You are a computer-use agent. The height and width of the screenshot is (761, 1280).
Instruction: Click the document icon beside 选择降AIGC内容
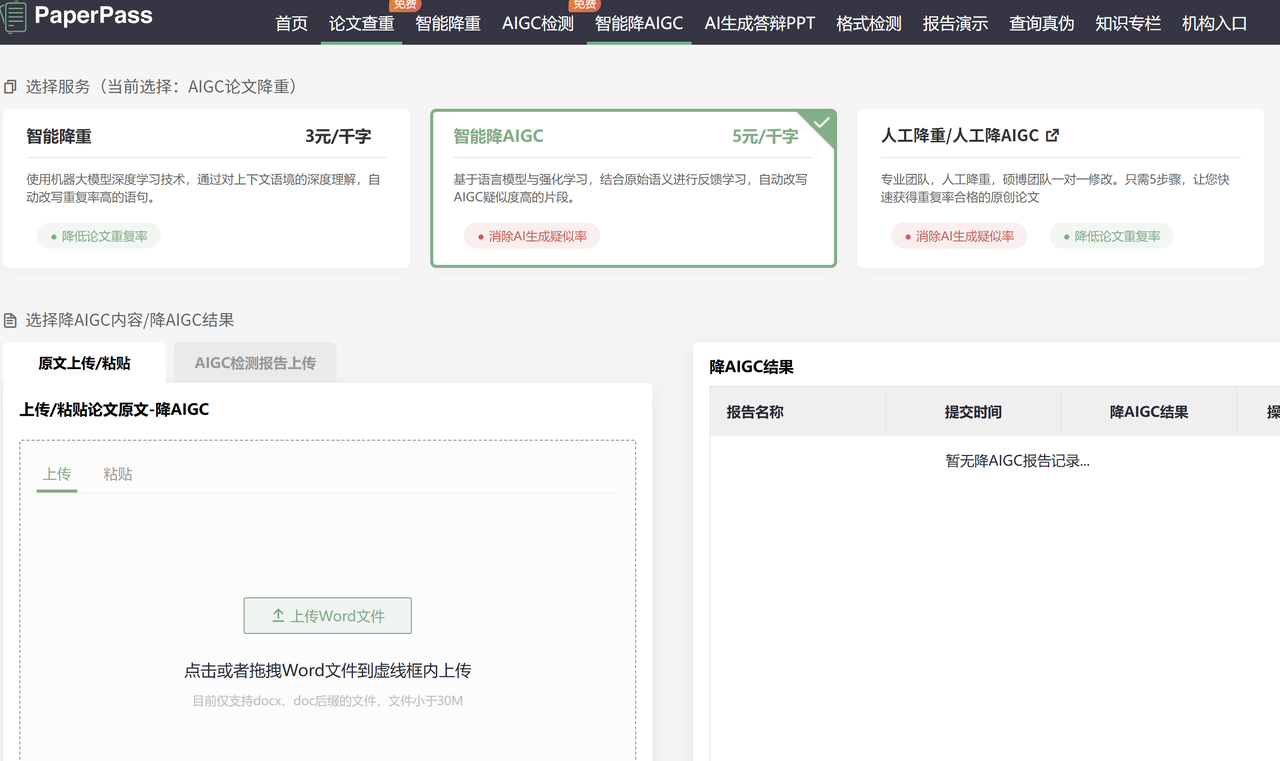point(10,320)
